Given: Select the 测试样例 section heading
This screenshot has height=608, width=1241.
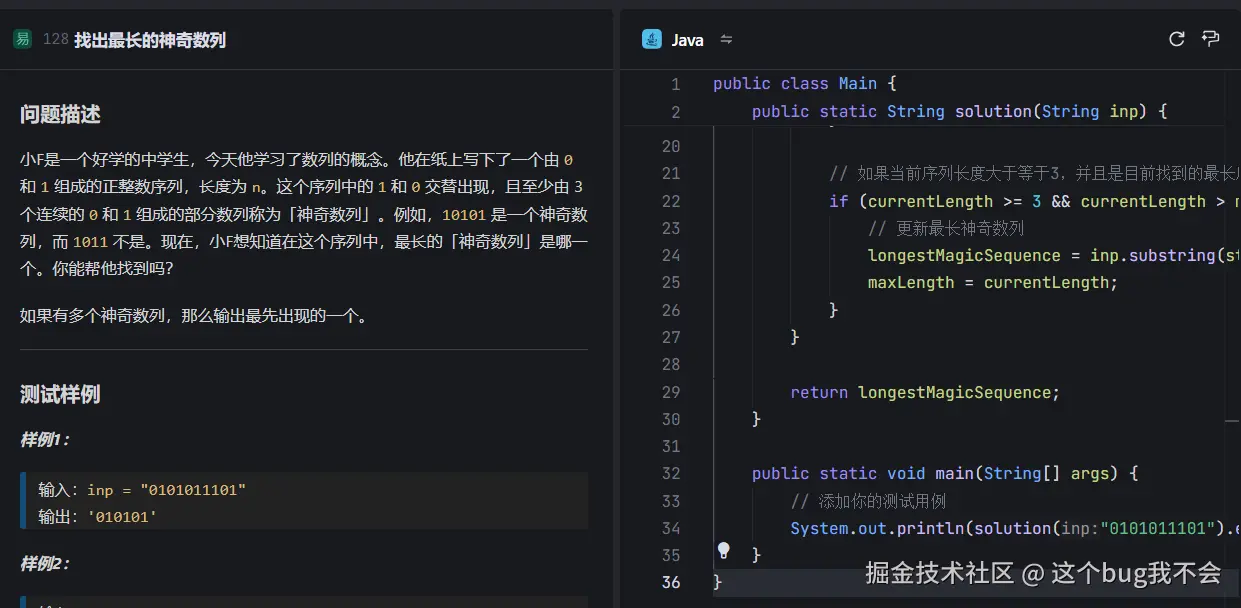Looking at the screenshot, I should [60, 394].
